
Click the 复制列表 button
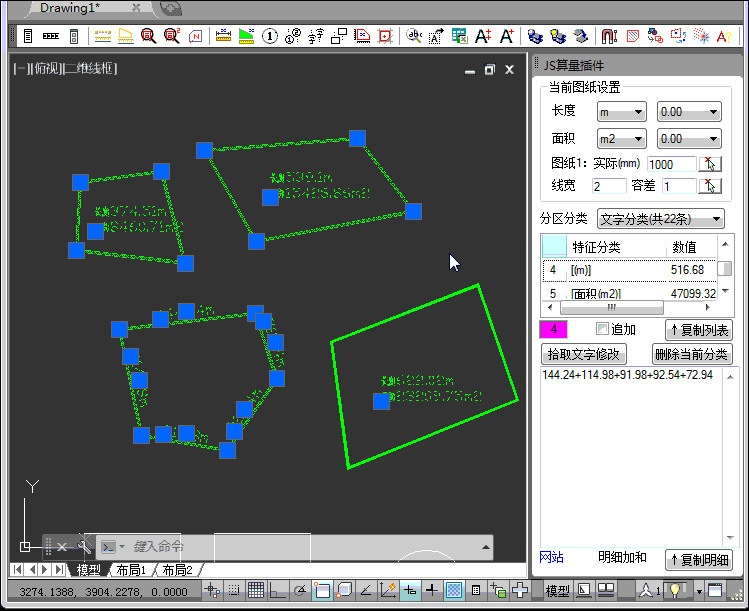pos(699,330)
